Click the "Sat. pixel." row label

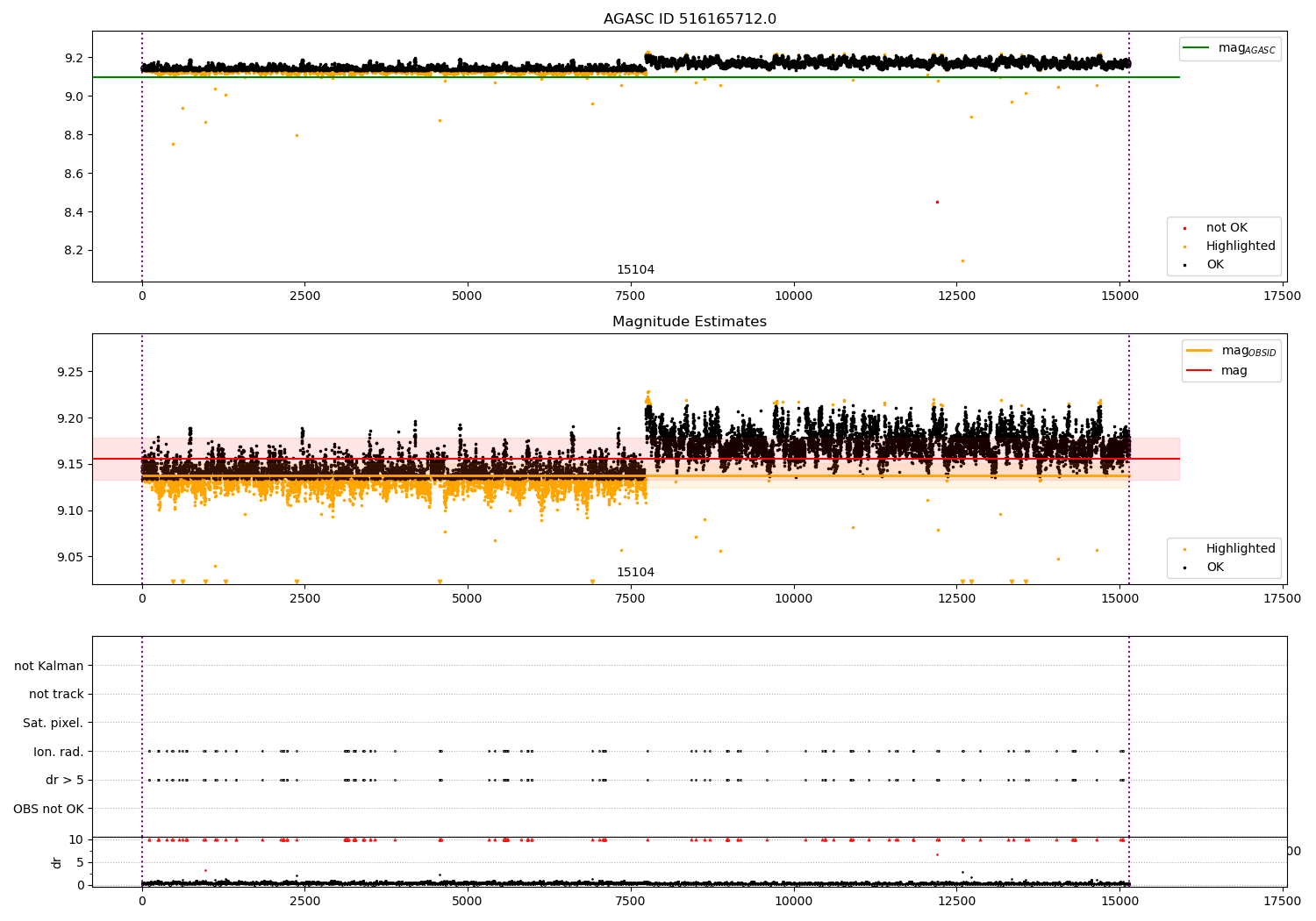coord(53,723)
